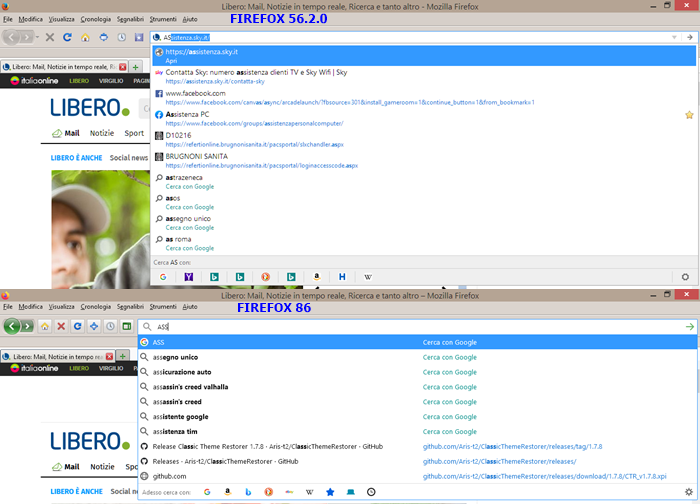
Task: Click bookmark star on Assistenza PC row
Action: [x=689, y=115]
